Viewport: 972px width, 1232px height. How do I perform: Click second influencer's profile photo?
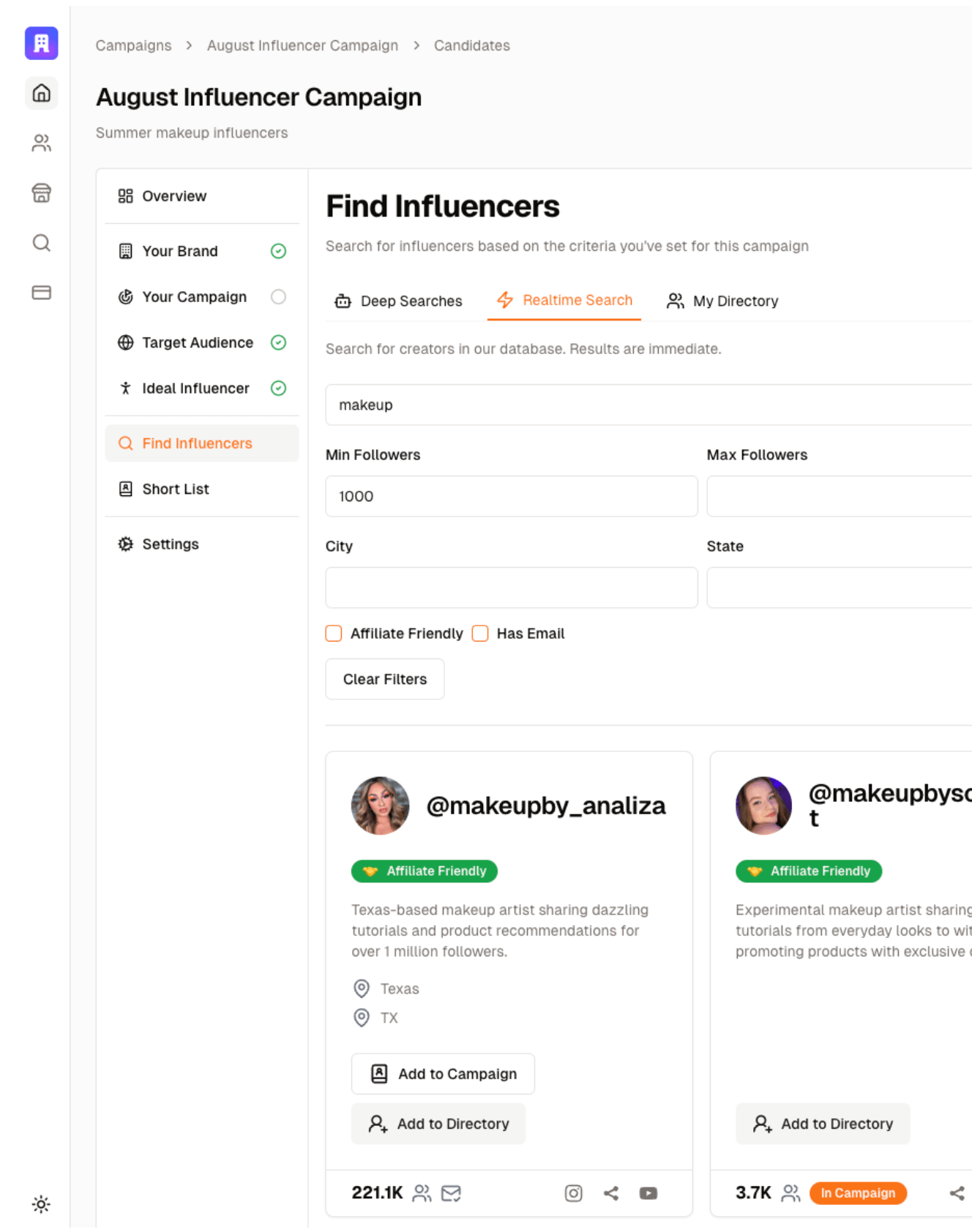(x=764, y=805)
